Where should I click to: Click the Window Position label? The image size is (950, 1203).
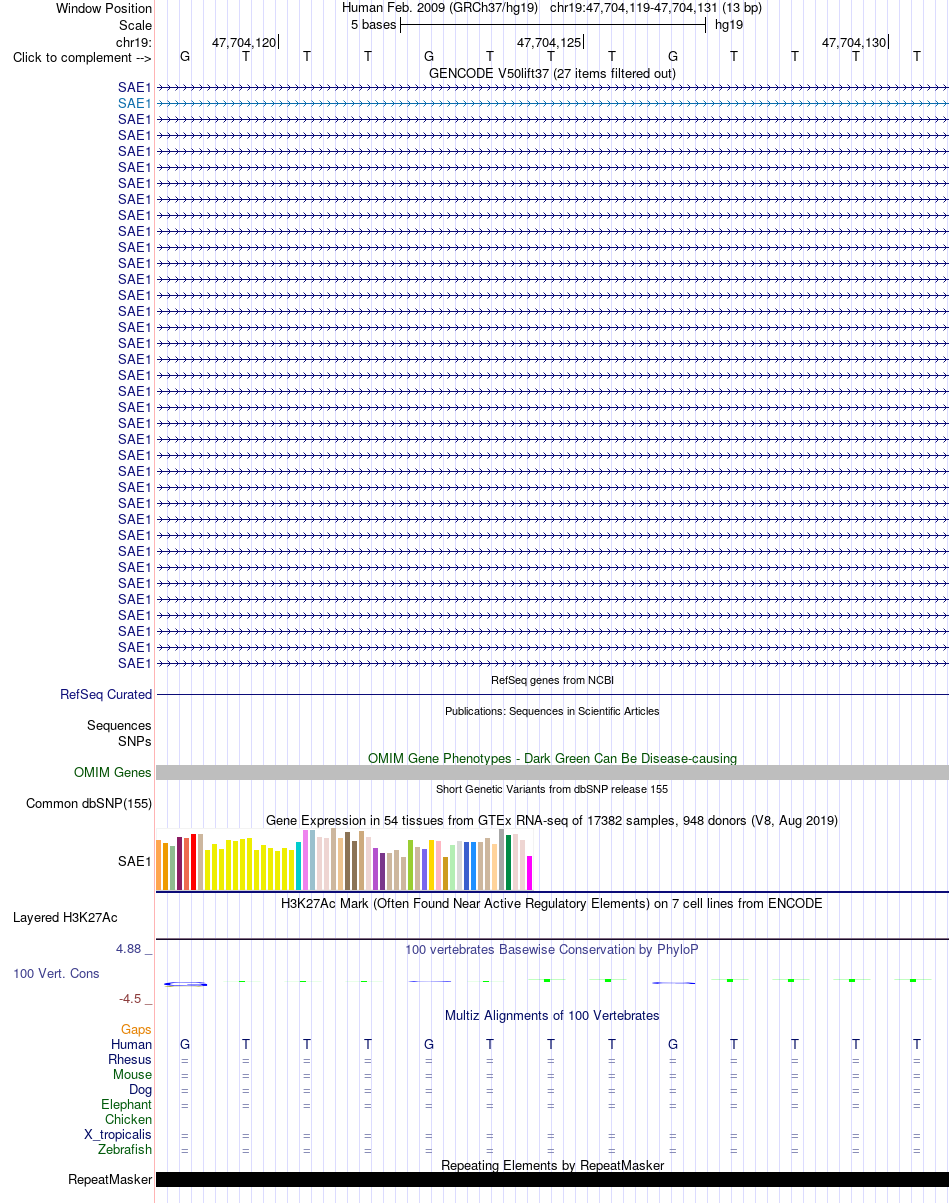(104, 8)
